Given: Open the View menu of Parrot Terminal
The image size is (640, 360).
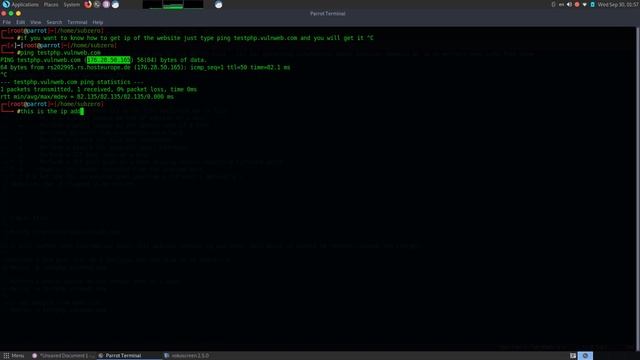Looking at the screenshot, I should (36, 22).
